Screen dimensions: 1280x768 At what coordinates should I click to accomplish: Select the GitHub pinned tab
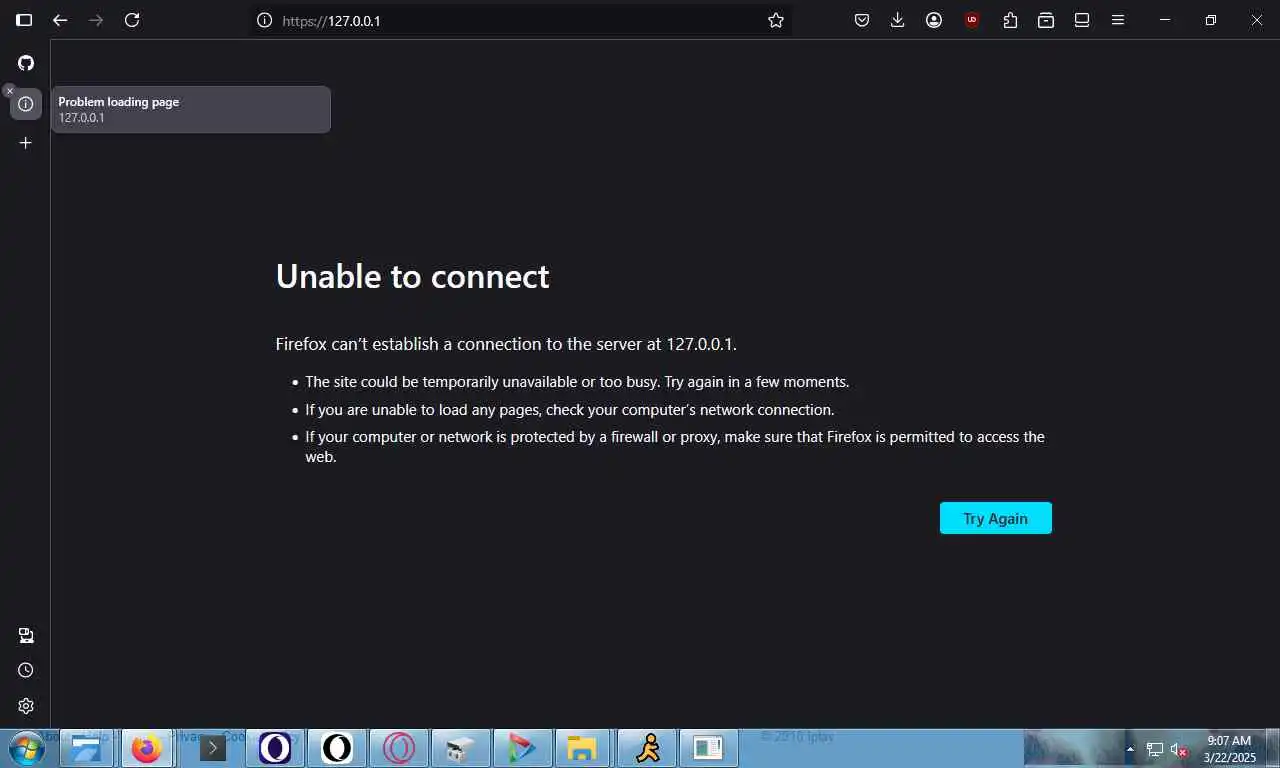(26, 63)
